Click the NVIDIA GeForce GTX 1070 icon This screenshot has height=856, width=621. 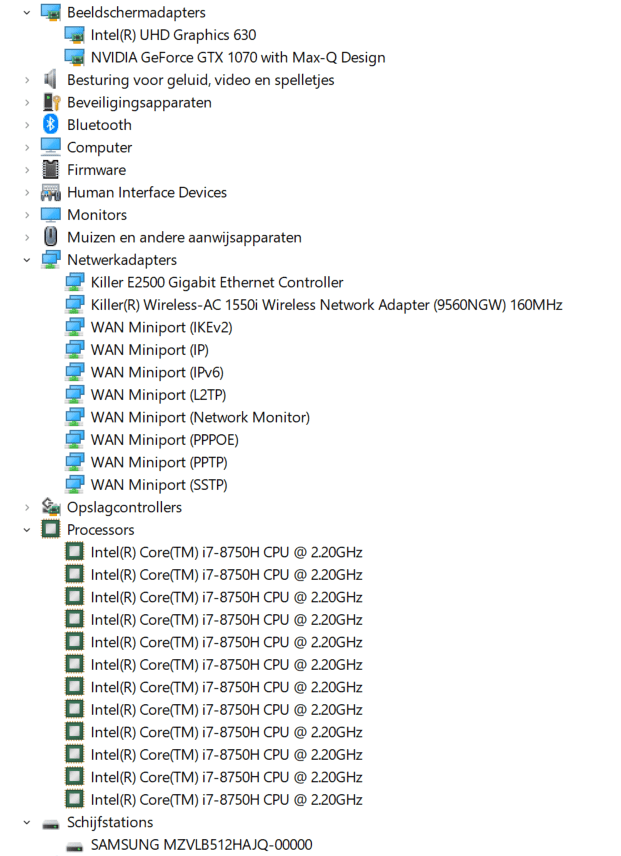[x=74, y=57]
